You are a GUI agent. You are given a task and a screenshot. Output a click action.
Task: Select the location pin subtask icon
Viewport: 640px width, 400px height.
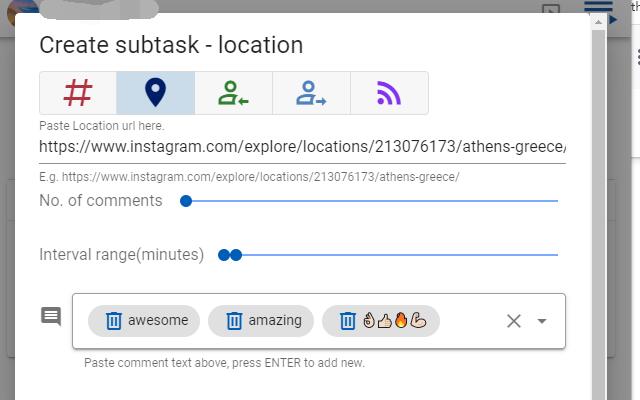(x=155, y=93)
